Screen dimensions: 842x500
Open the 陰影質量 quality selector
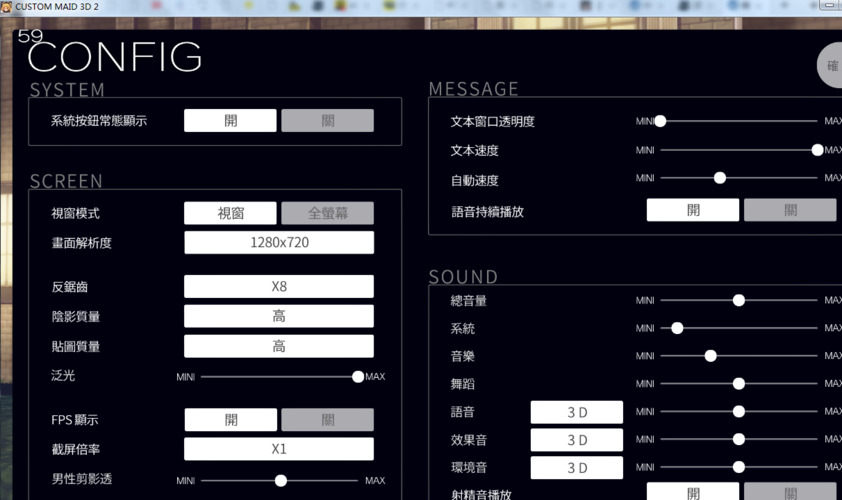tap(279, 316)
